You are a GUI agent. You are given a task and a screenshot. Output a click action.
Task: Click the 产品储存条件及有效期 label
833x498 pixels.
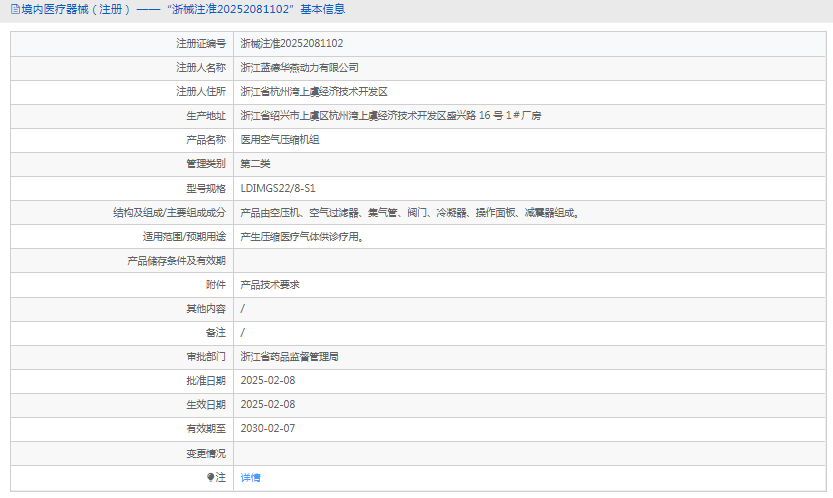176,260
